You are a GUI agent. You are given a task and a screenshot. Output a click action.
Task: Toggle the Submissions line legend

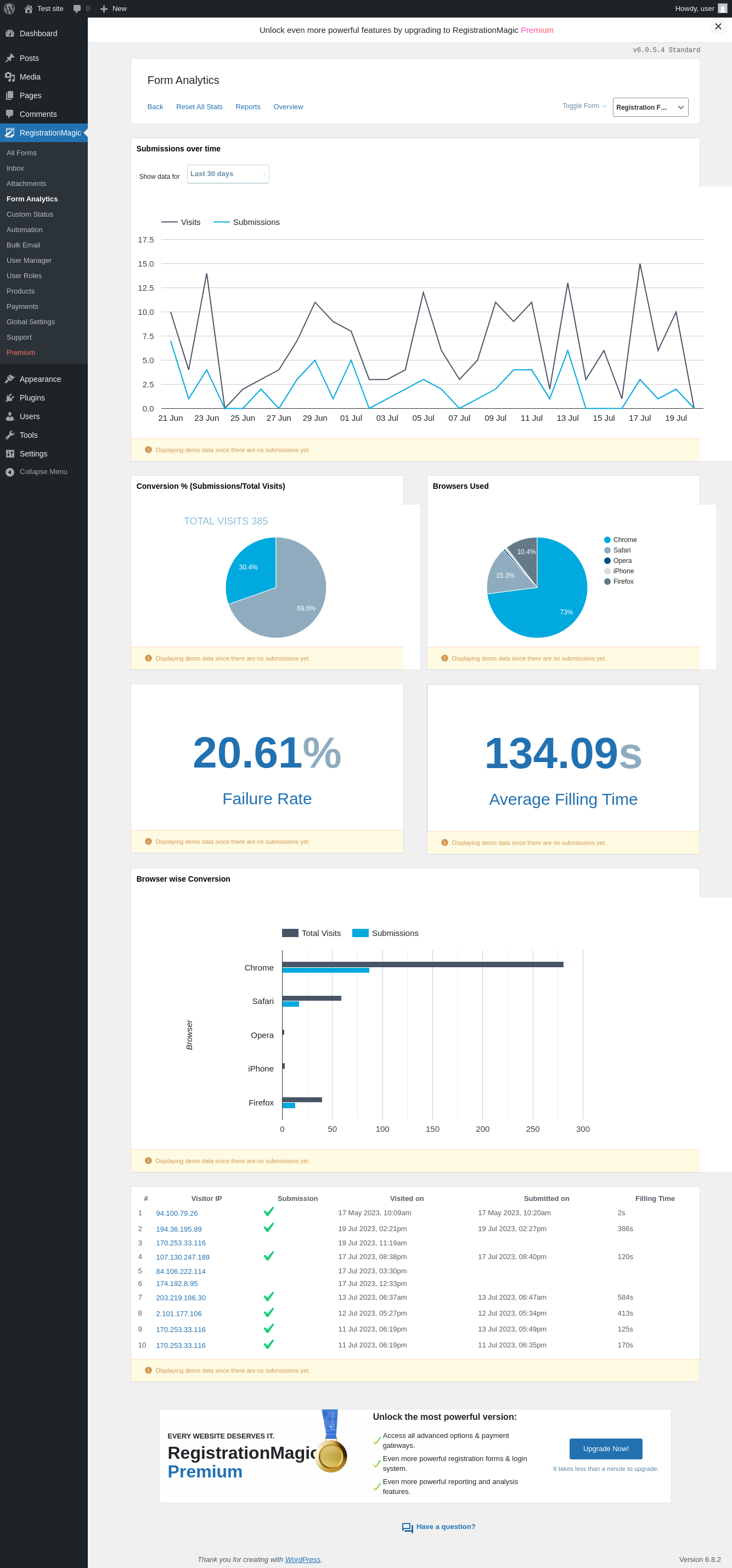tap(246, 222)
